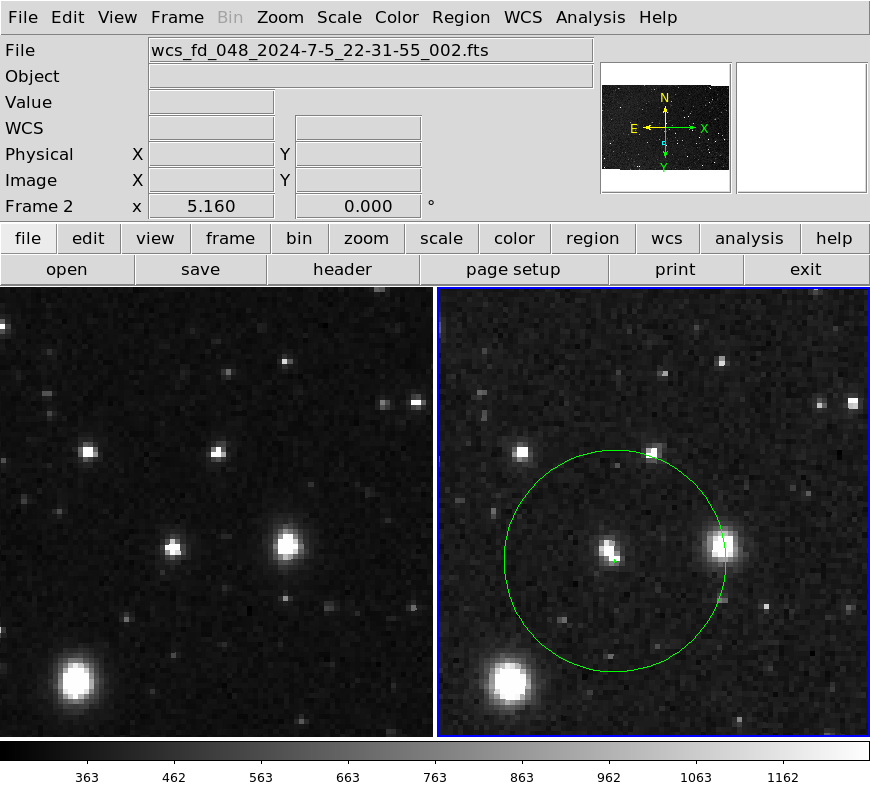
Task: Select the 'wcs' buttonbar tab
Action: click(667, 239)
